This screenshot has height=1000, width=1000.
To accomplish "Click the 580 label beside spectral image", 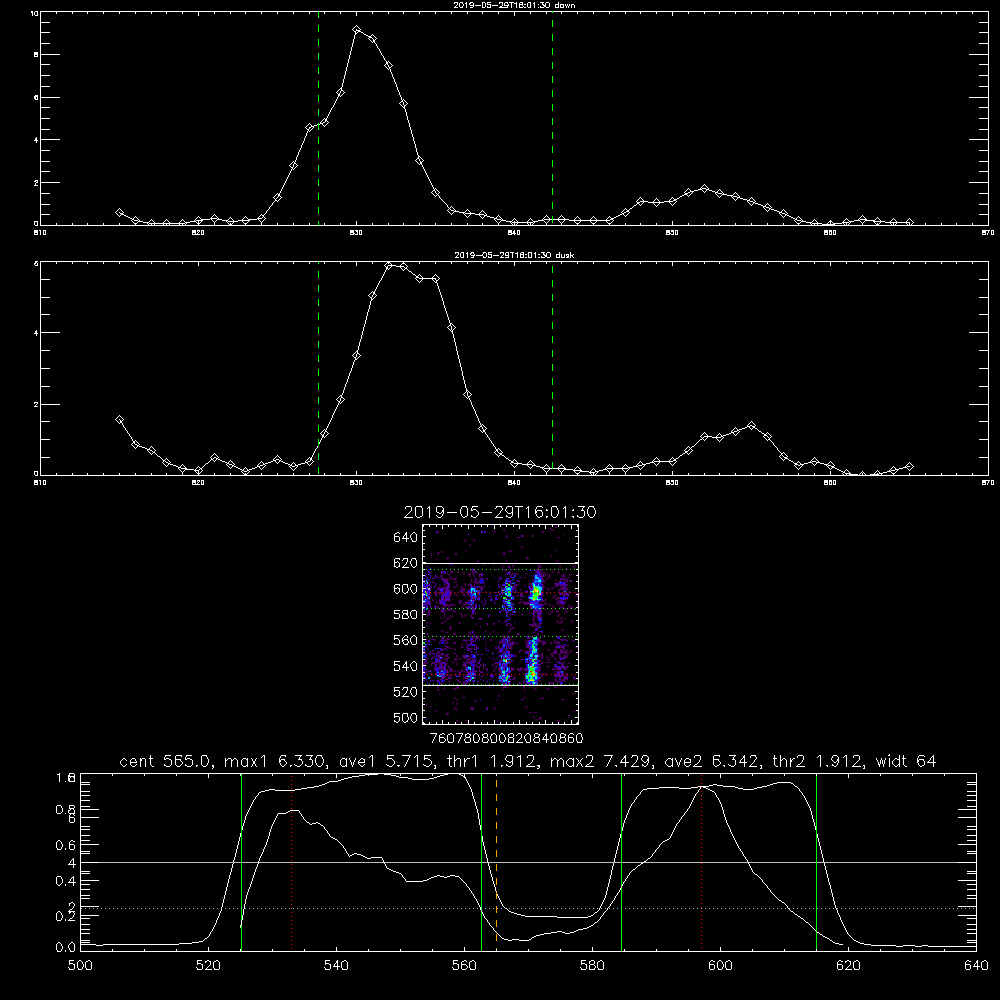I will point(405,615).
